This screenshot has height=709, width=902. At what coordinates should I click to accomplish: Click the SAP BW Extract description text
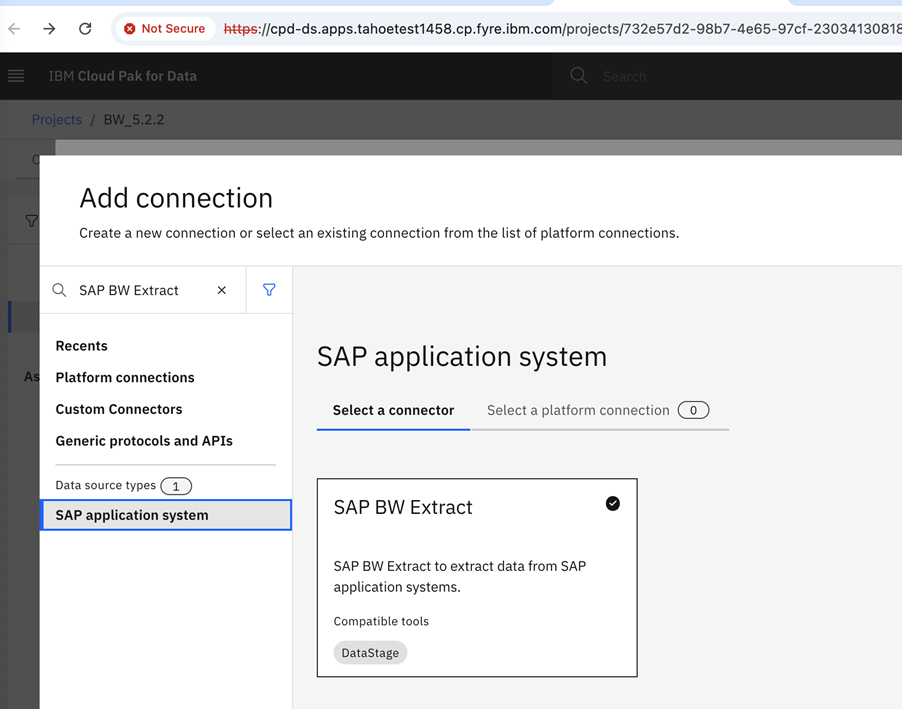(x=460, y=577)
